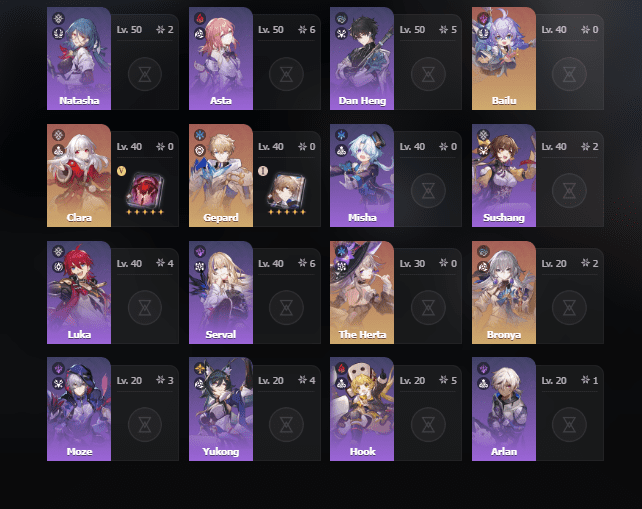This screenshot has width=642, height=509.
Task: Click Bailu's empty light cone placeholder
Action: (569, 74)
